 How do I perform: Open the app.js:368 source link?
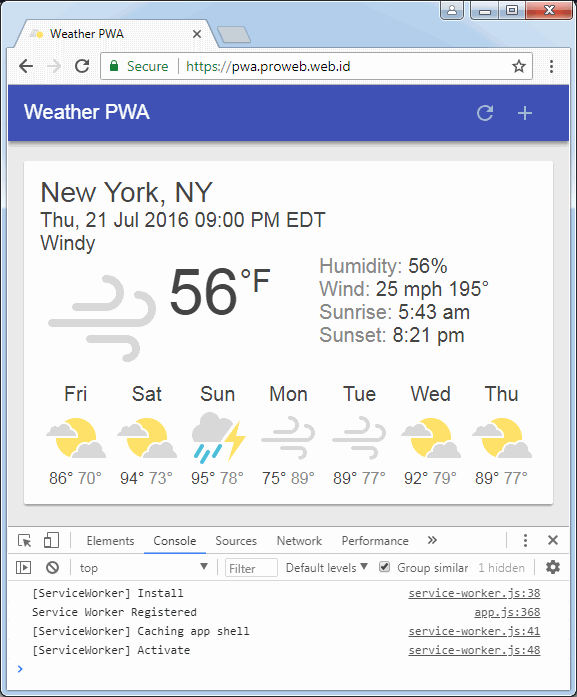pyautogui.click(x=507, y=612)
